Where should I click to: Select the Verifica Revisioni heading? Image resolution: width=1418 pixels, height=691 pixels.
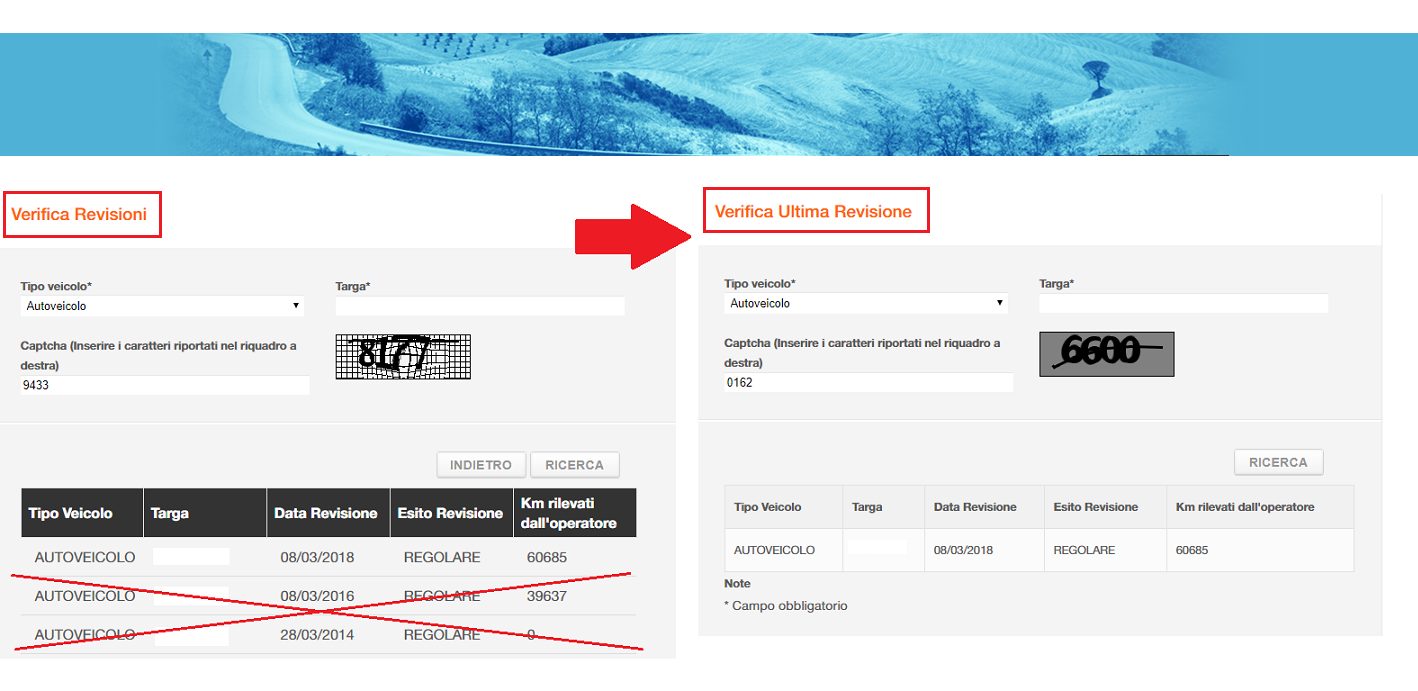tap(79, 214)
